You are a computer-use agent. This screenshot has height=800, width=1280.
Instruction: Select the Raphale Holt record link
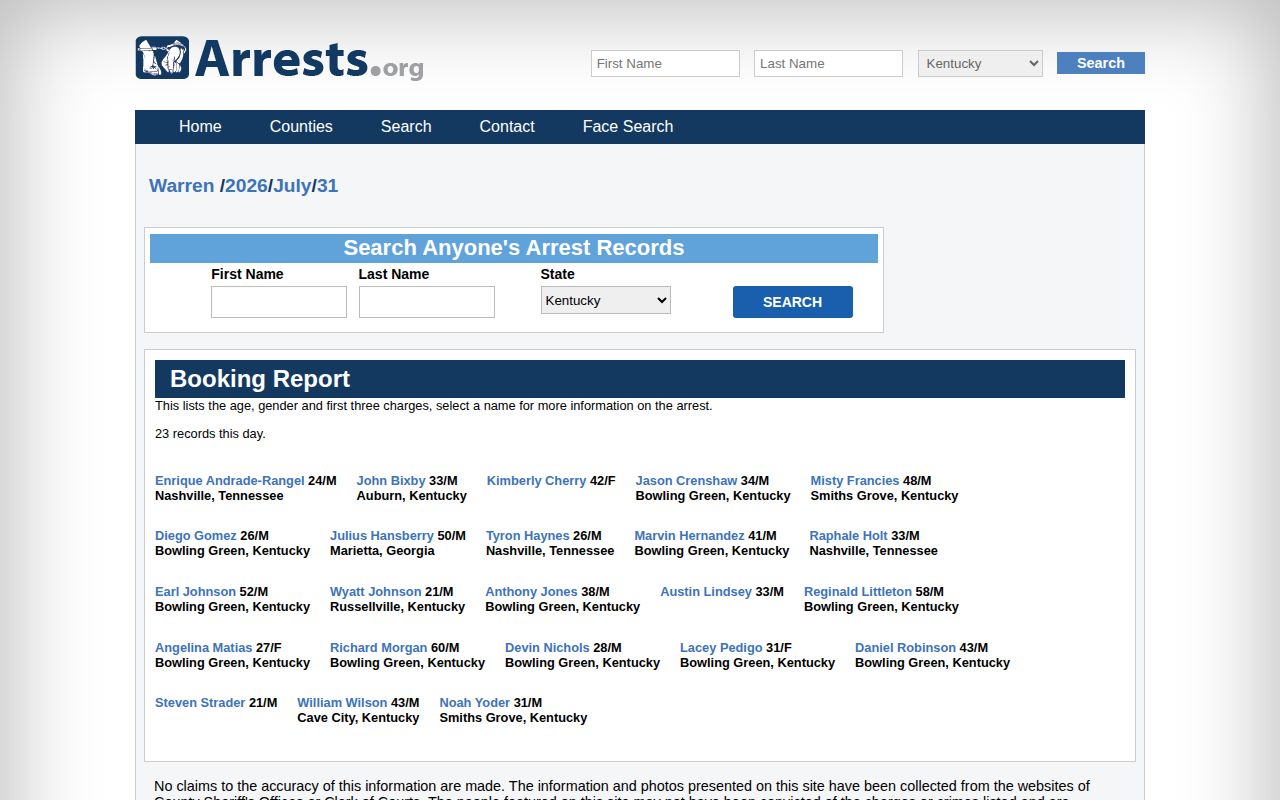[849, 536]
